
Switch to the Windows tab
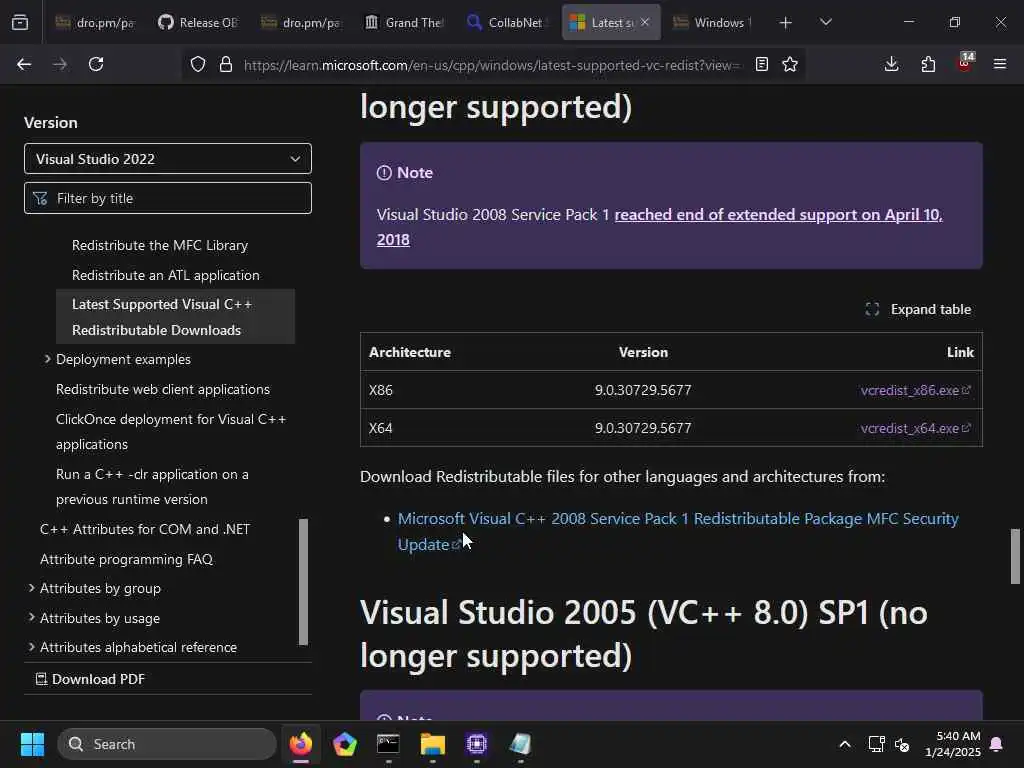pyautogui.click(x=713, y=23)
